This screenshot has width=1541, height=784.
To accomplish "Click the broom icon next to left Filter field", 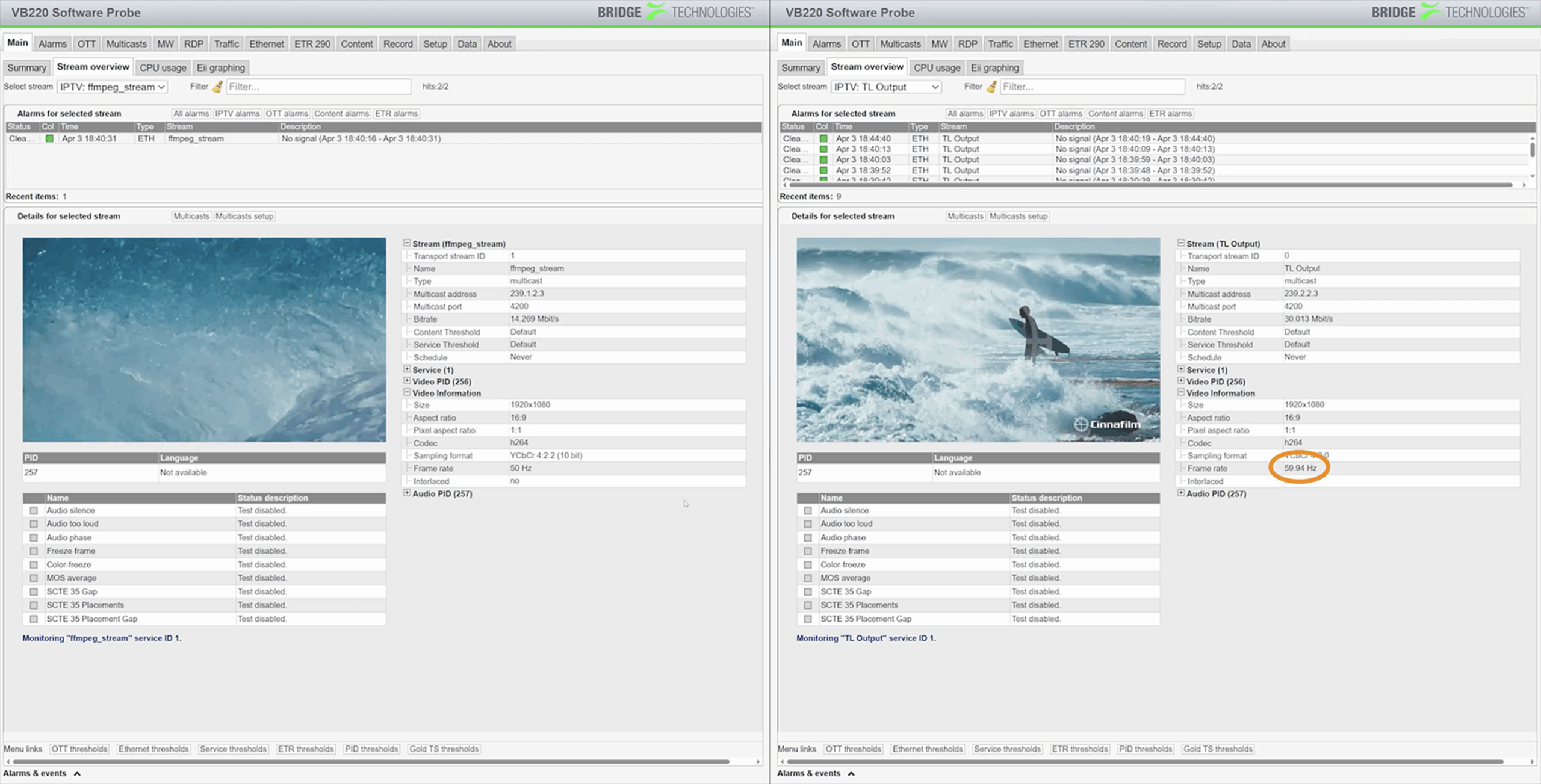I will [x=217, y=87].
